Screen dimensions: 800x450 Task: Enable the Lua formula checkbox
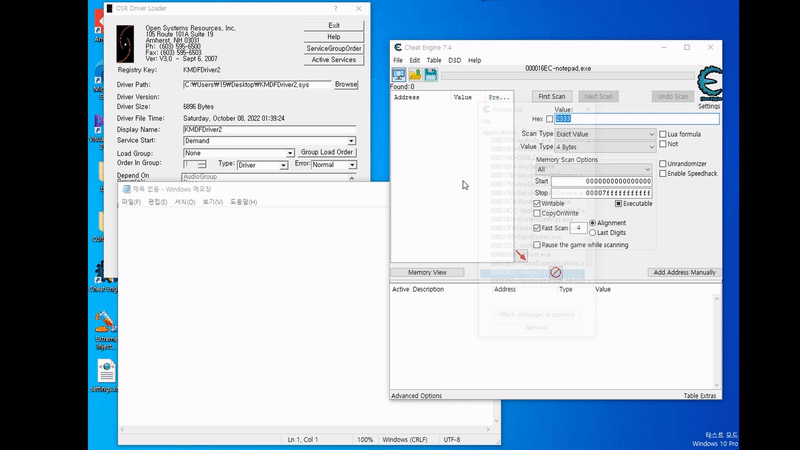point(662,134)
